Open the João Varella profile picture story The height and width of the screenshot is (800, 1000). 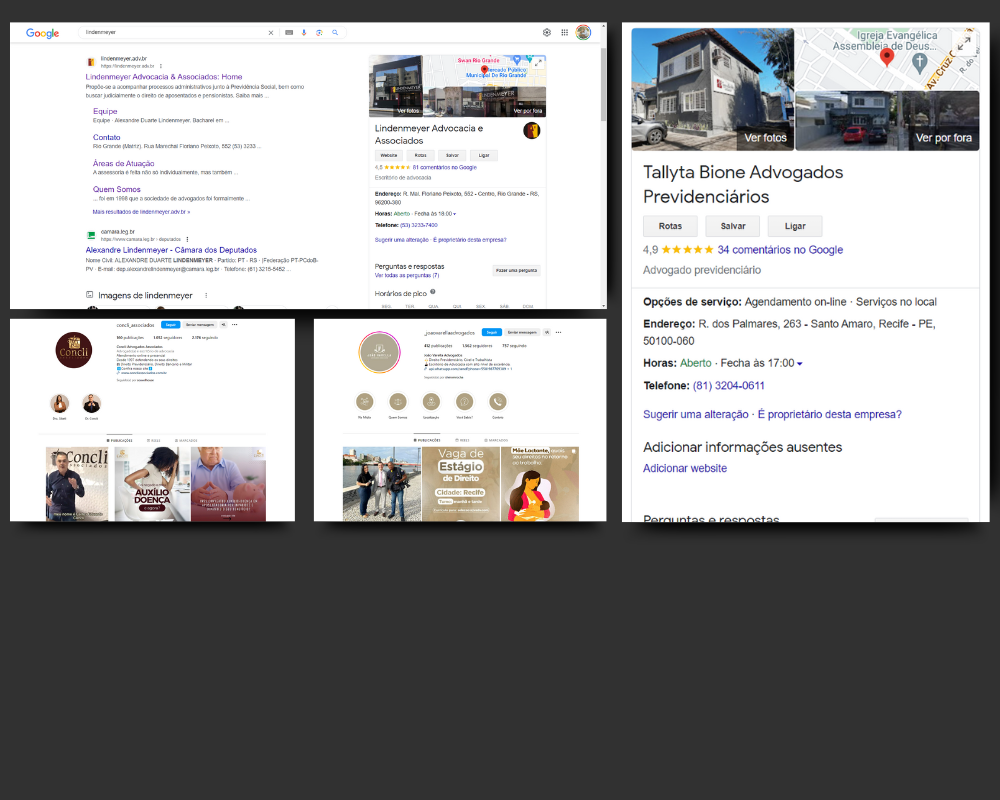coord(379,352)
